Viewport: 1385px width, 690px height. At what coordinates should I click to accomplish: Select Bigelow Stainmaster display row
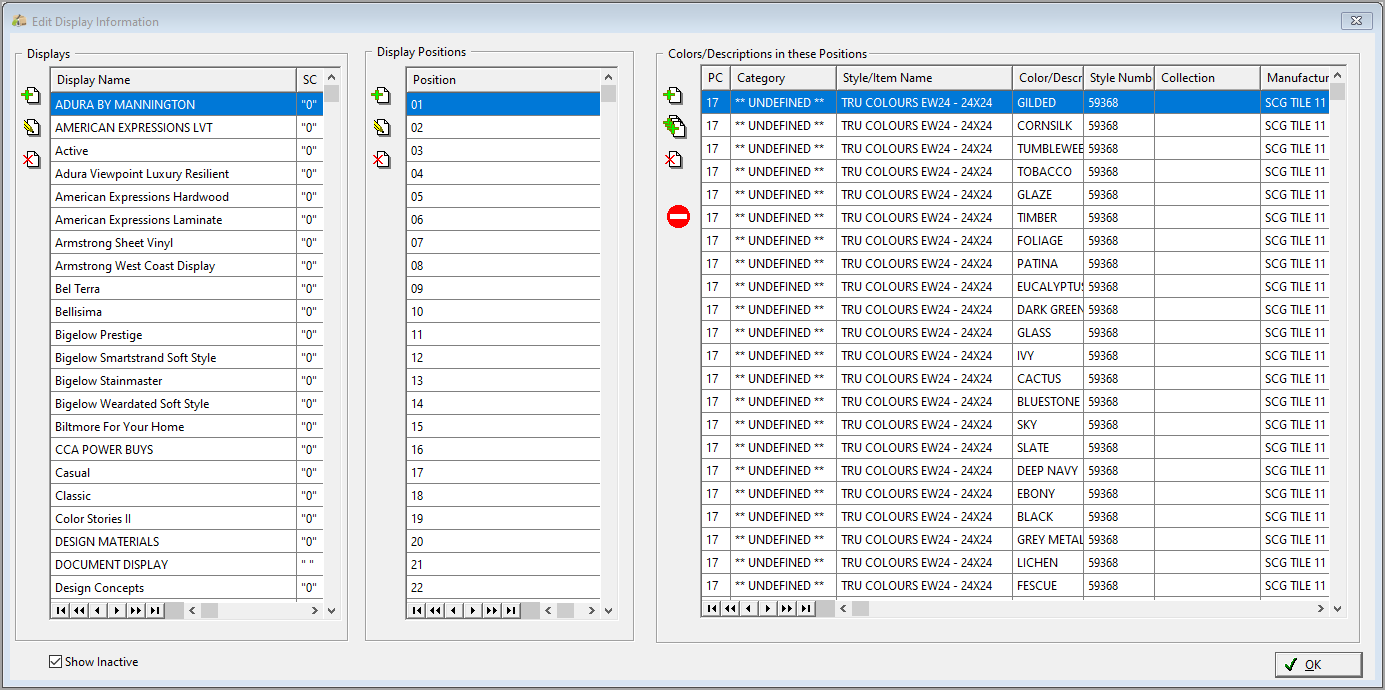pos(187,381)
